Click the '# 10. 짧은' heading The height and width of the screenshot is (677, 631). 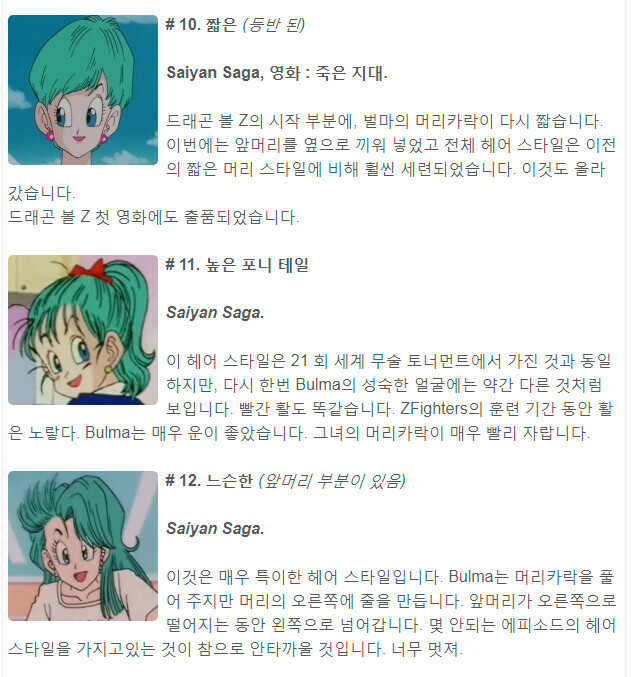[201, 25]
